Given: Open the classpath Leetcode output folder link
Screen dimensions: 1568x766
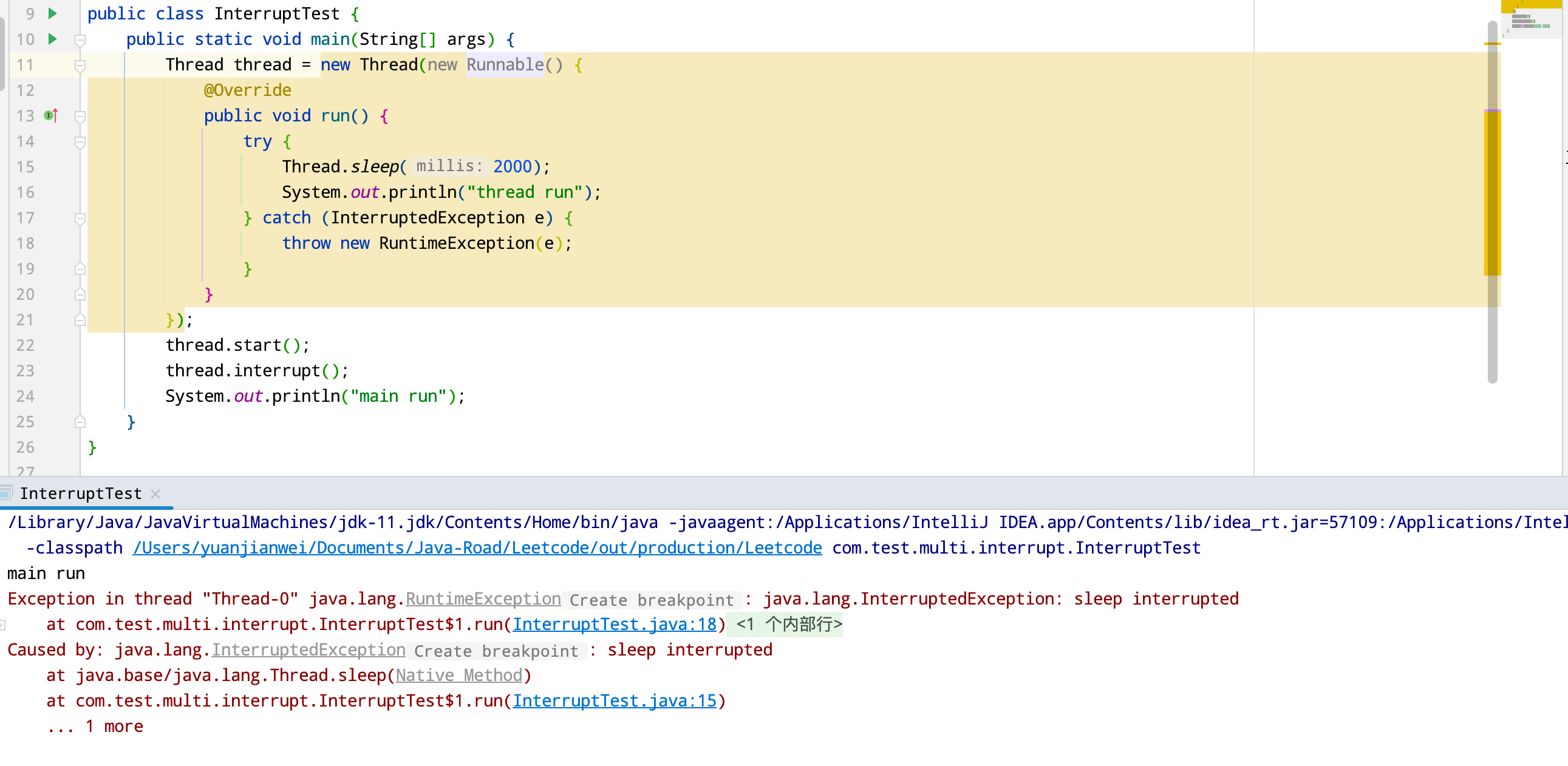Looking at the screenshot, I should (x=477, y=548).
